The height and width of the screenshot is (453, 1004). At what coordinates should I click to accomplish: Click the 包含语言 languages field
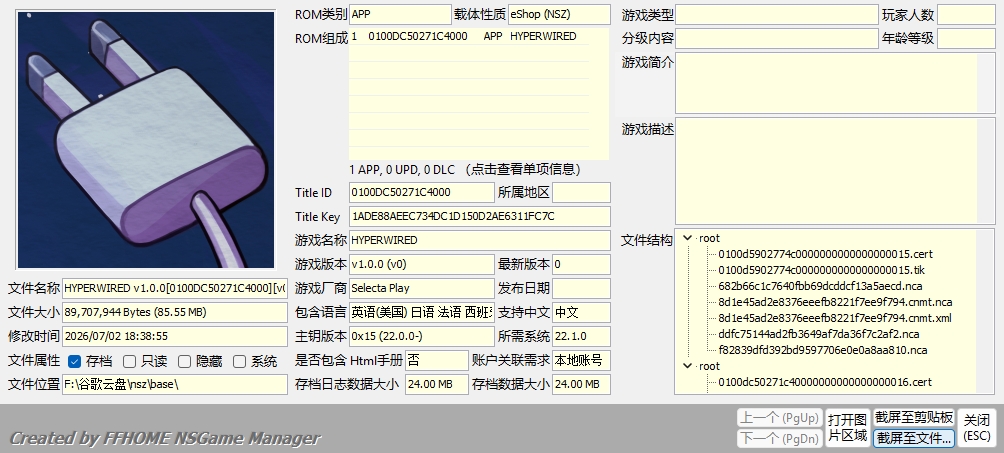[x=422, y=312]
